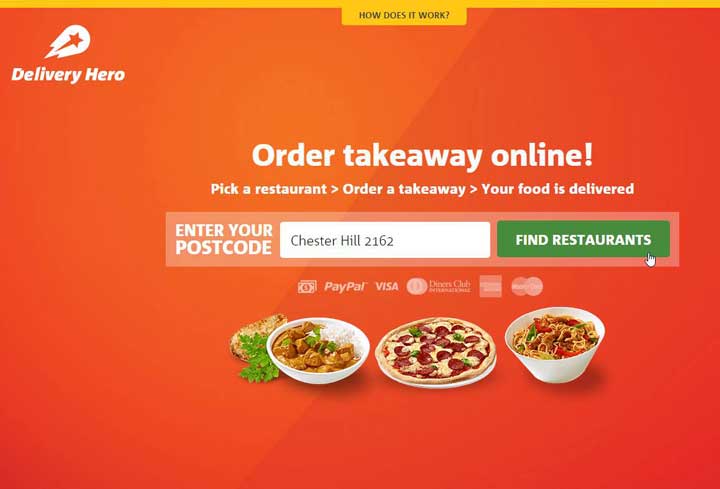Click the VISA payment logo
The height and width of the screenshot is (489, 720).
(x=387, y=287)
